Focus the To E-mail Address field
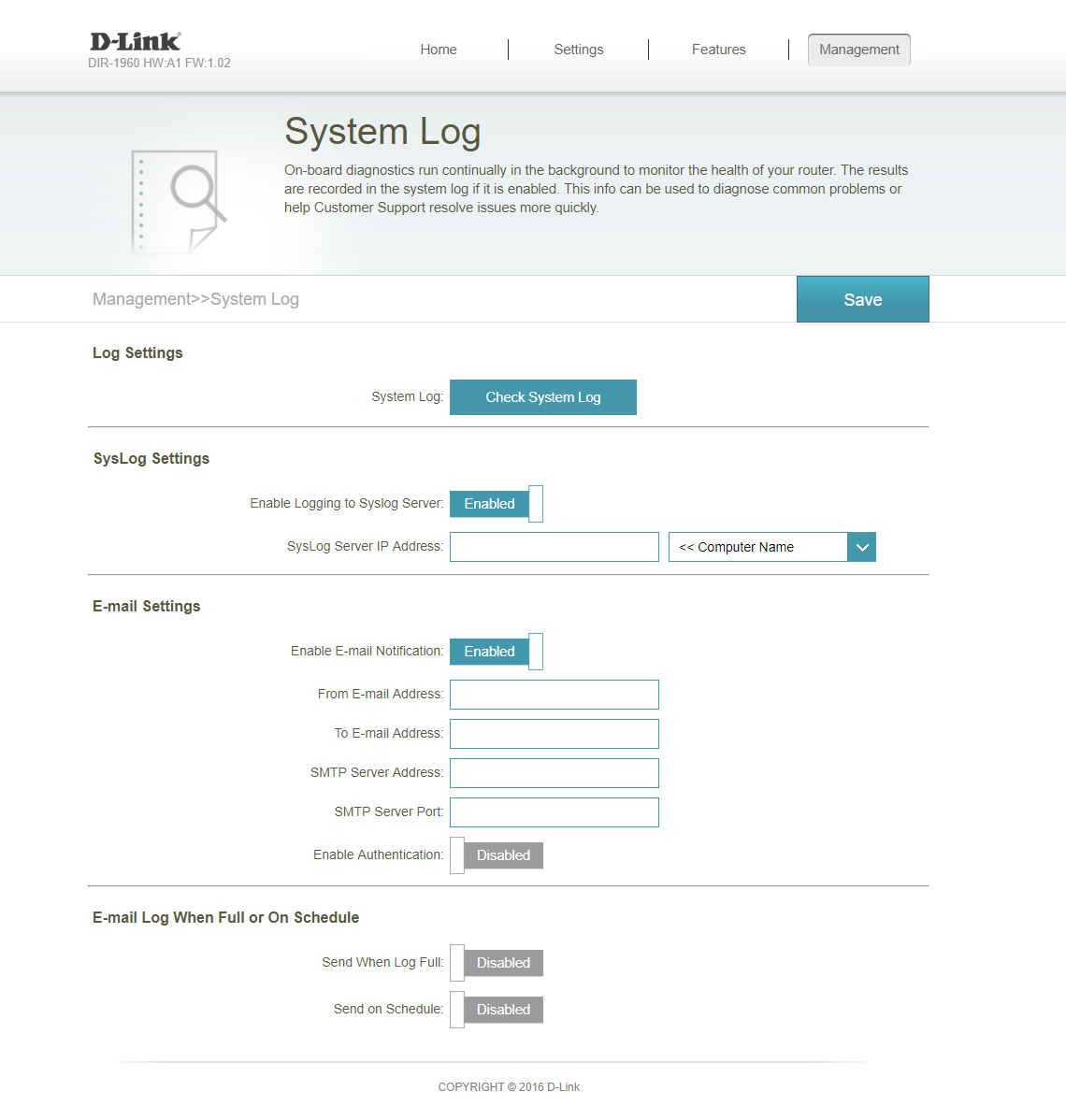Screen dimensions: 1066x1120 (555, 734)
